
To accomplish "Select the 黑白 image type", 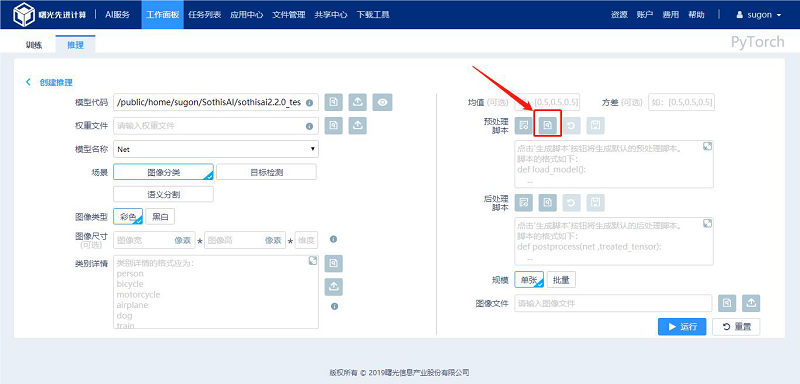I will (160, 217).
